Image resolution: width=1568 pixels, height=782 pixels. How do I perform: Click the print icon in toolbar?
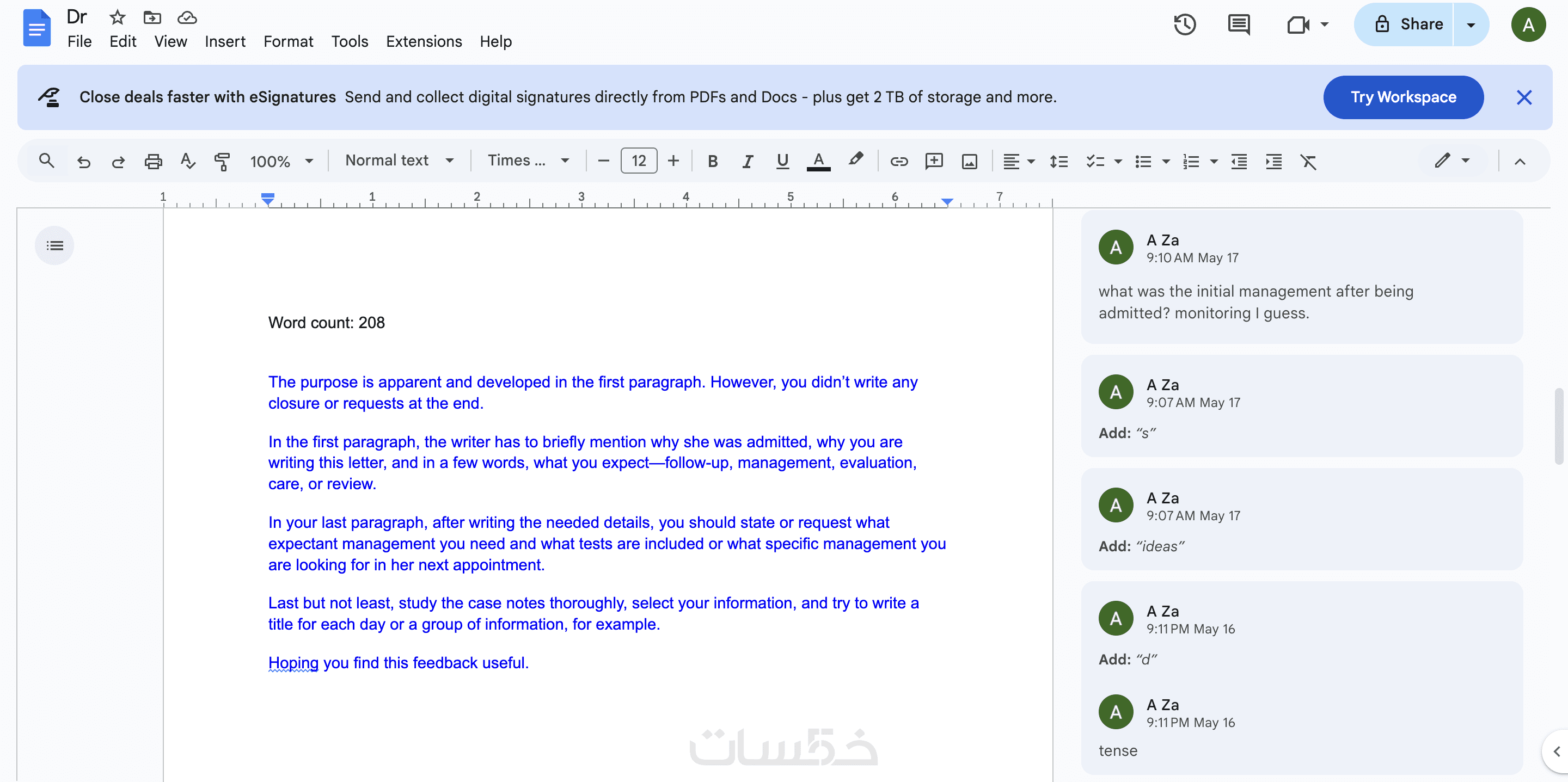coord(153,161)
